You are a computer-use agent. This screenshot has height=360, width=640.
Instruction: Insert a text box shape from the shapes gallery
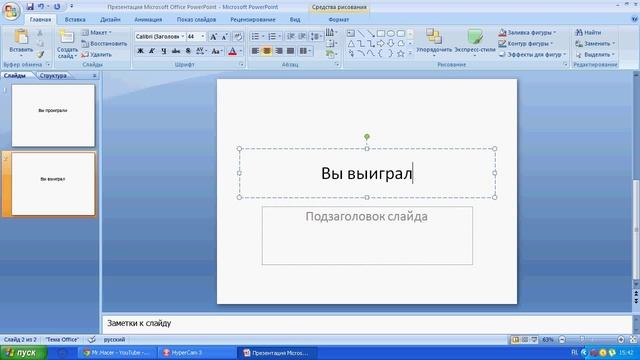coord(351,33)
